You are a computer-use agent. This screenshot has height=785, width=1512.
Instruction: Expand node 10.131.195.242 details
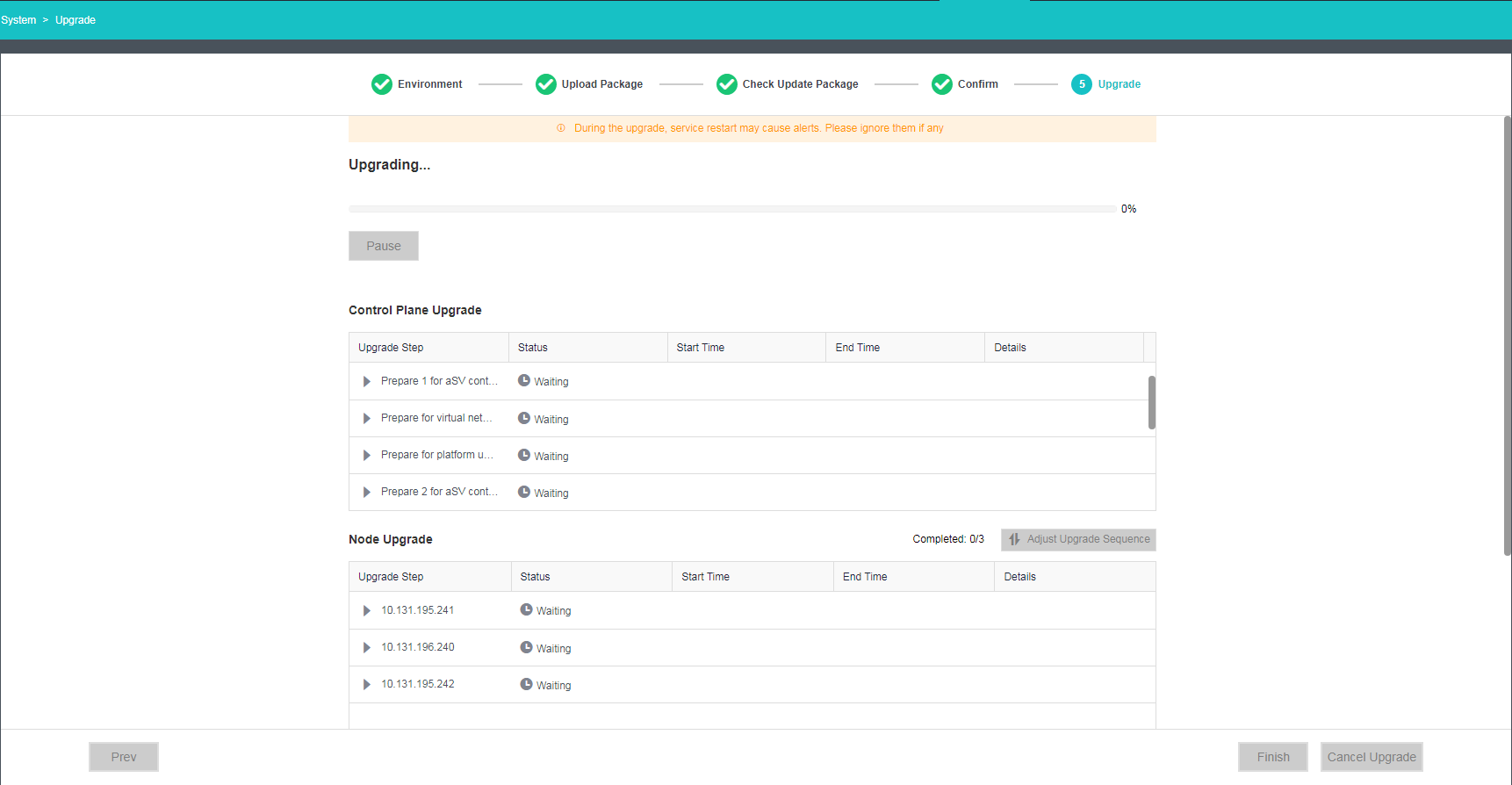coord(367,684)
